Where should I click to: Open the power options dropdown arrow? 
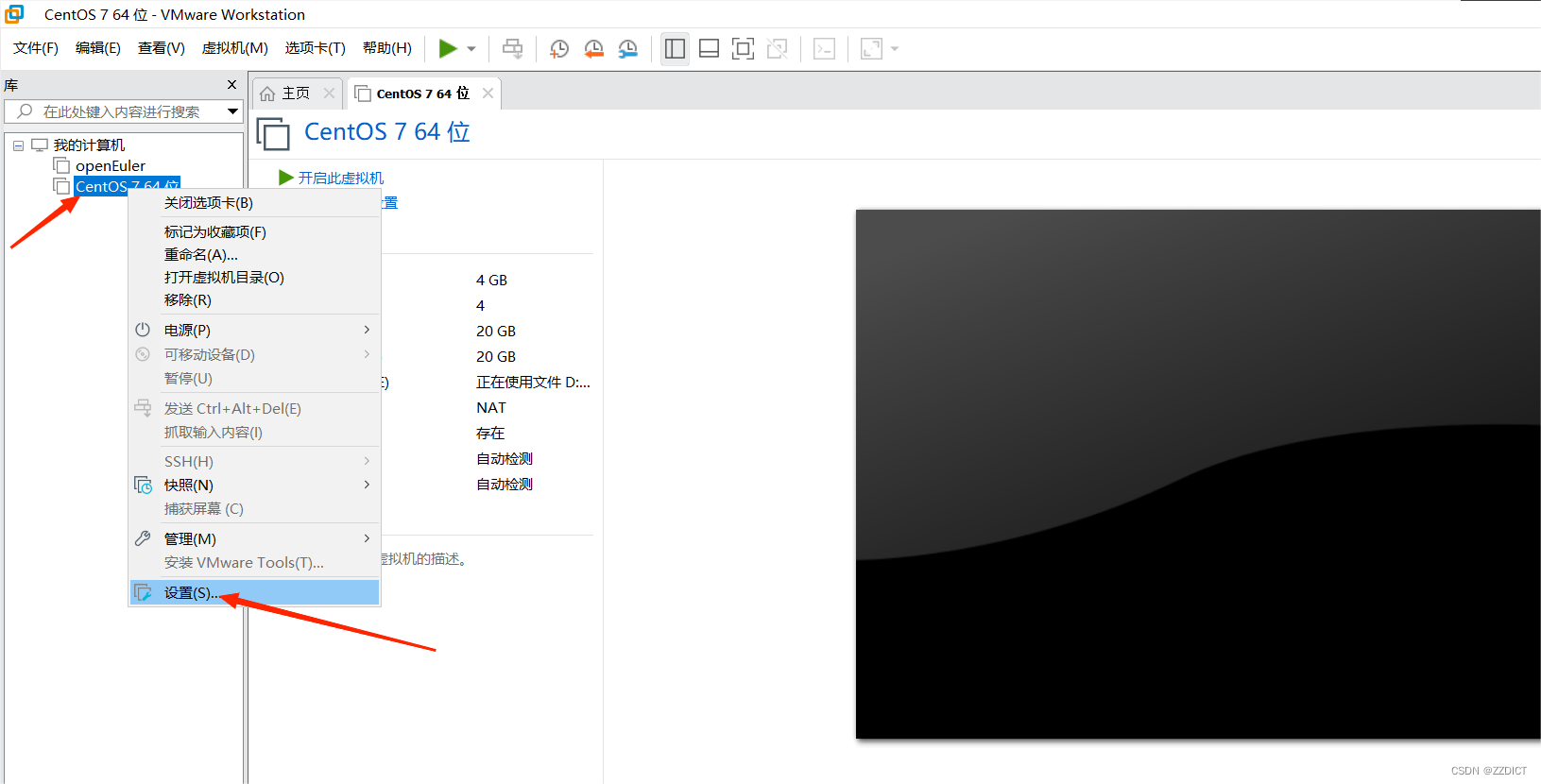[471, 49]
